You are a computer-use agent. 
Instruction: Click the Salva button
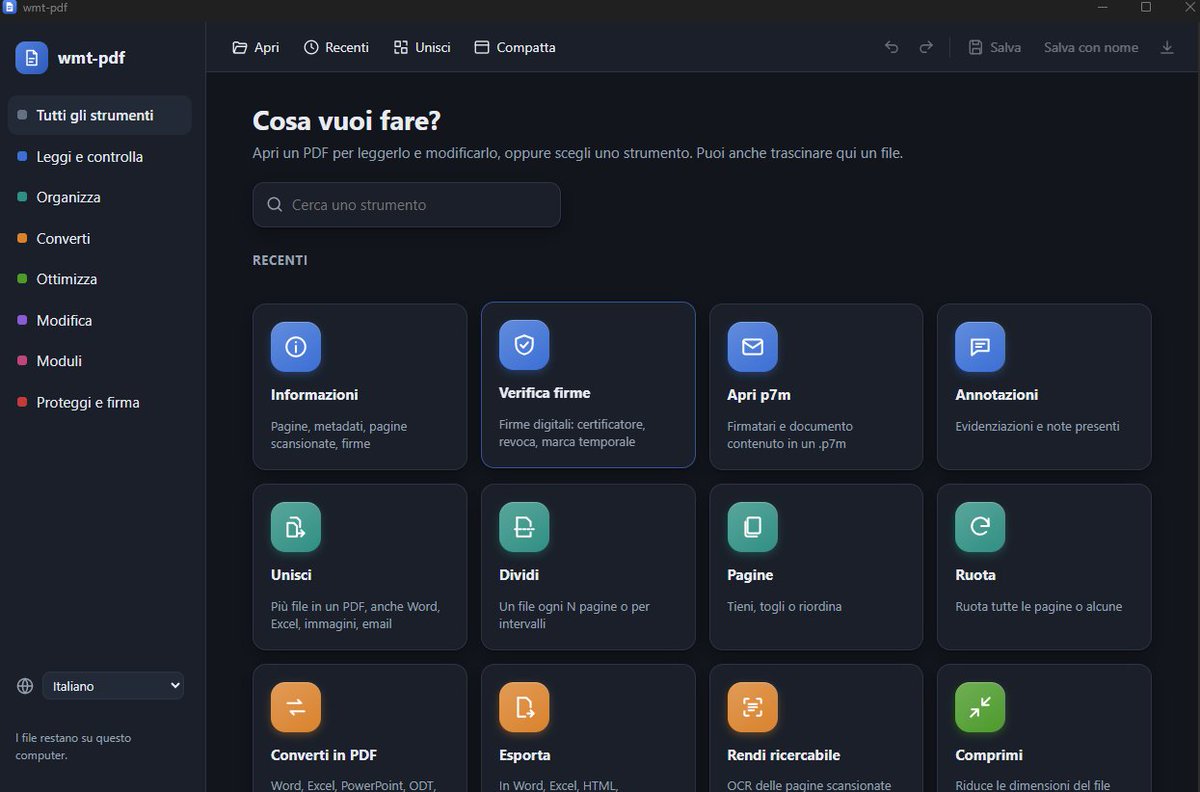coord(995,47)
